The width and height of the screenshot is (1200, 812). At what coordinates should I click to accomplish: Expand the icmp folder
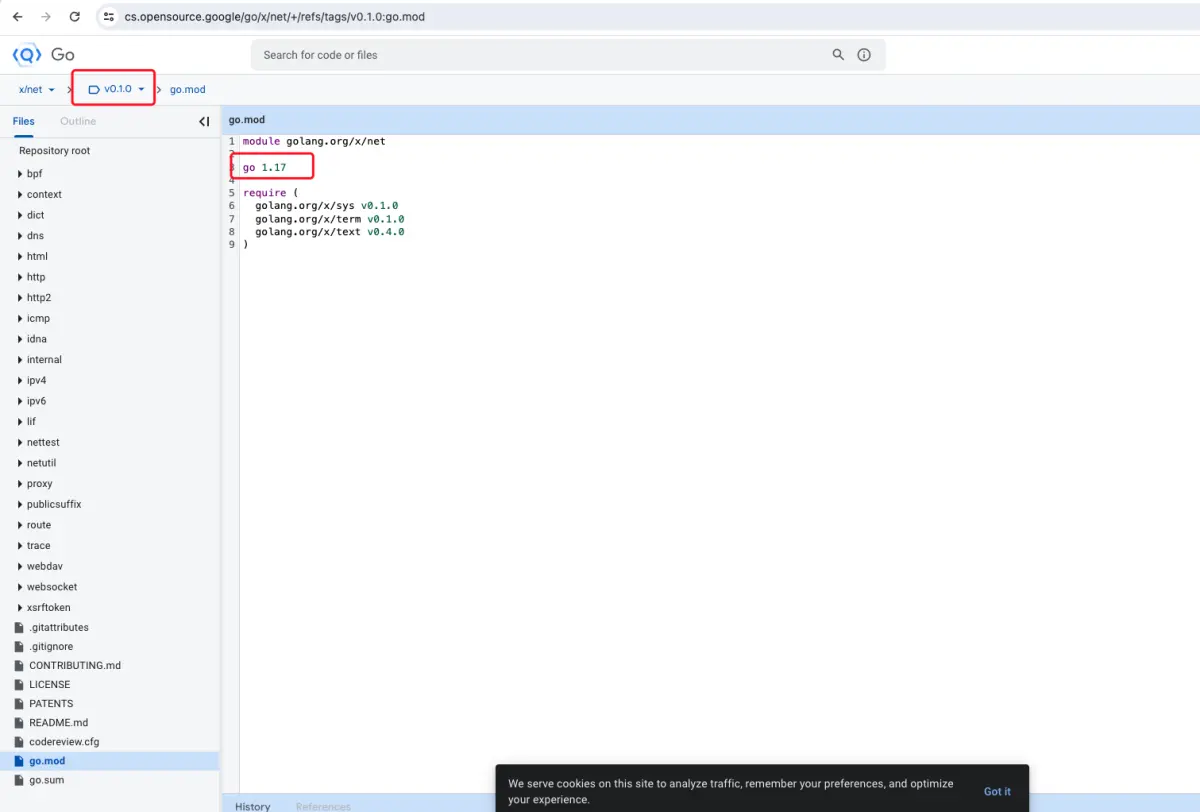20,319
